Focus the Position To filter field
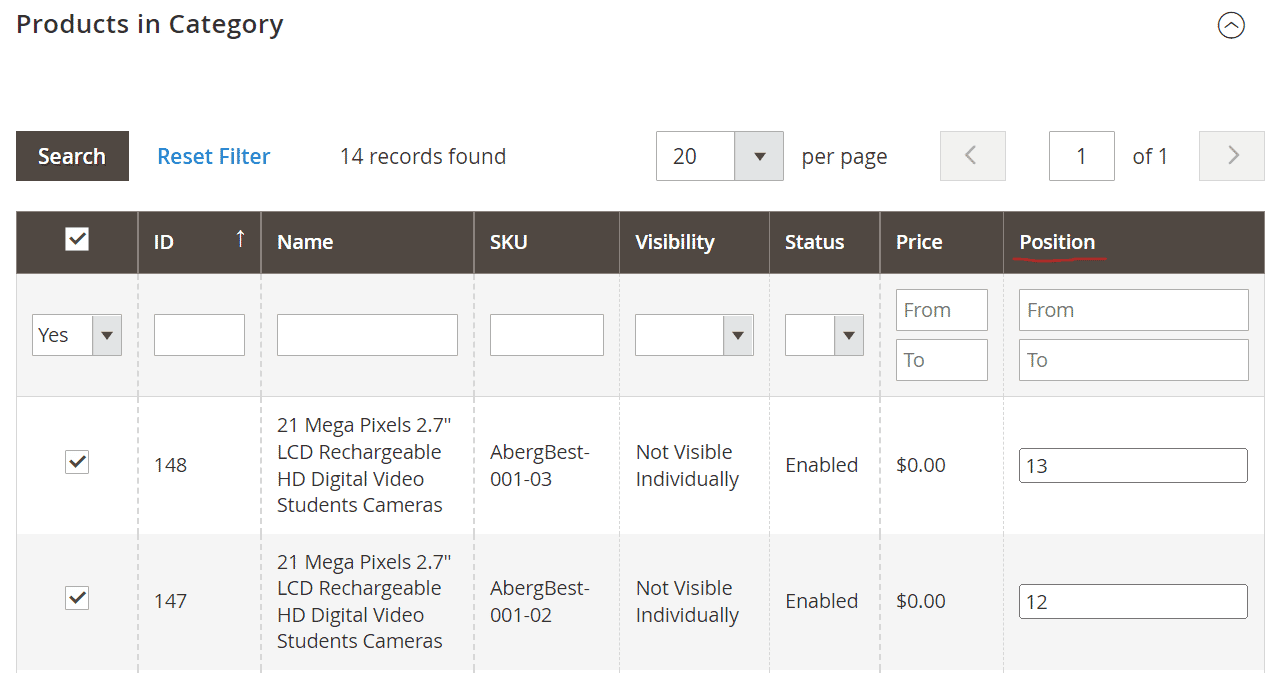The image size is (1273, 673). point(1133,360)
